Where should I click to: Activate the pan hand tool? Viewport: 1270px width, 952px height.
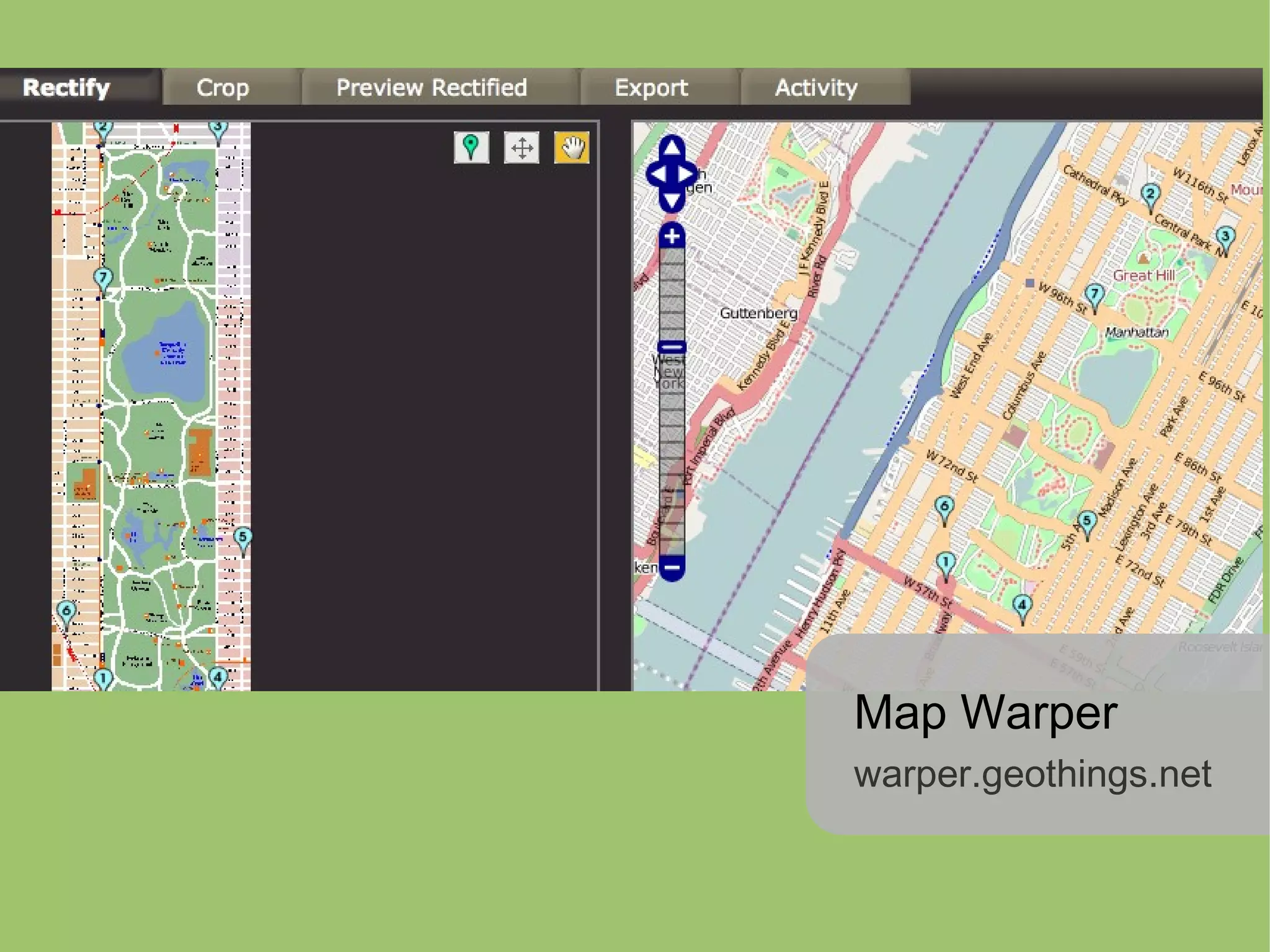tap(572, 148)
